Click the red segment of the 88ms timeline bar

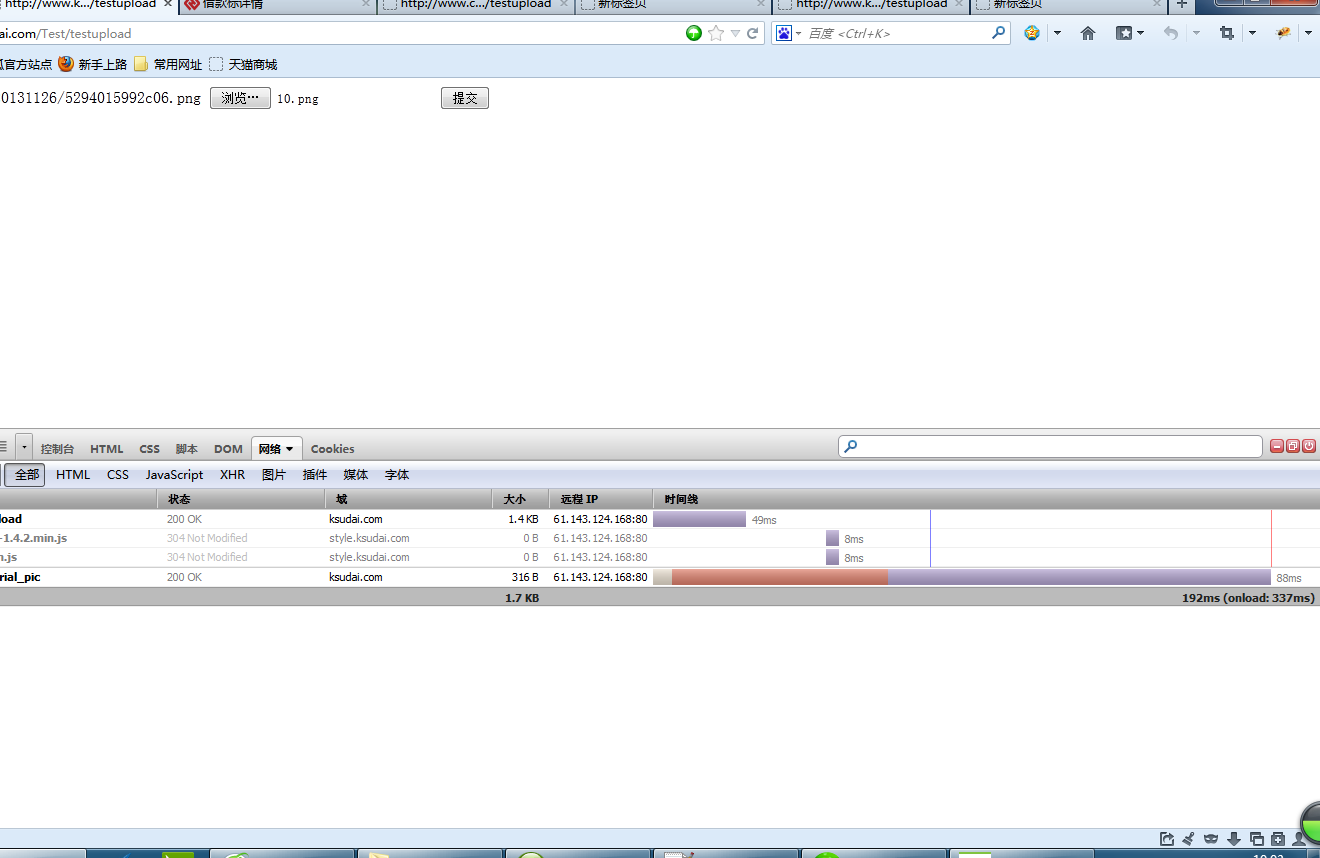pos(780,577)
